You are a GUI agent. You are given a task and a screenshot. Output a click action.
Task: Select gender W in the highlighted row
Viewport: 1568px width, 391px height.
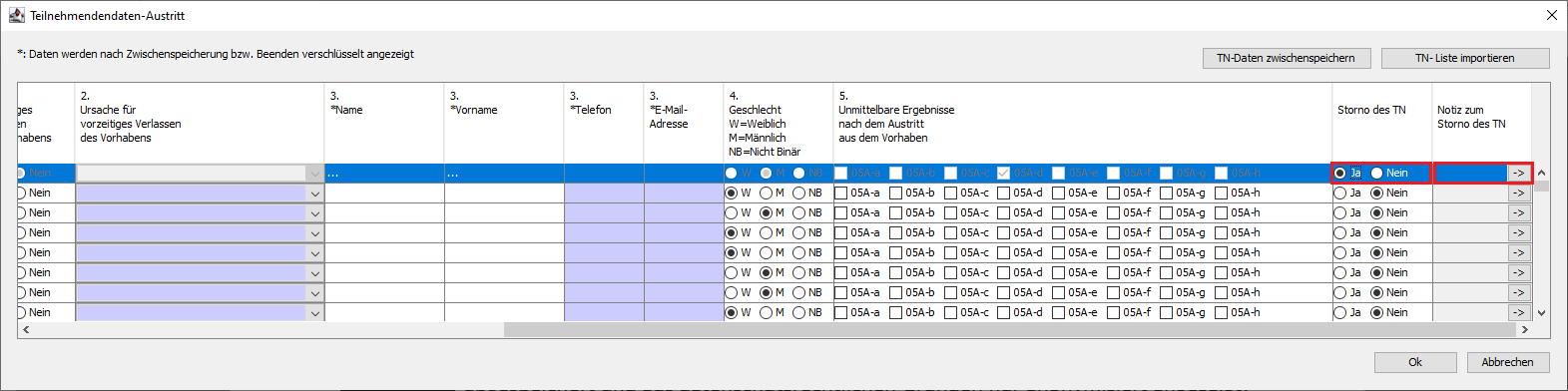[732, 173]
